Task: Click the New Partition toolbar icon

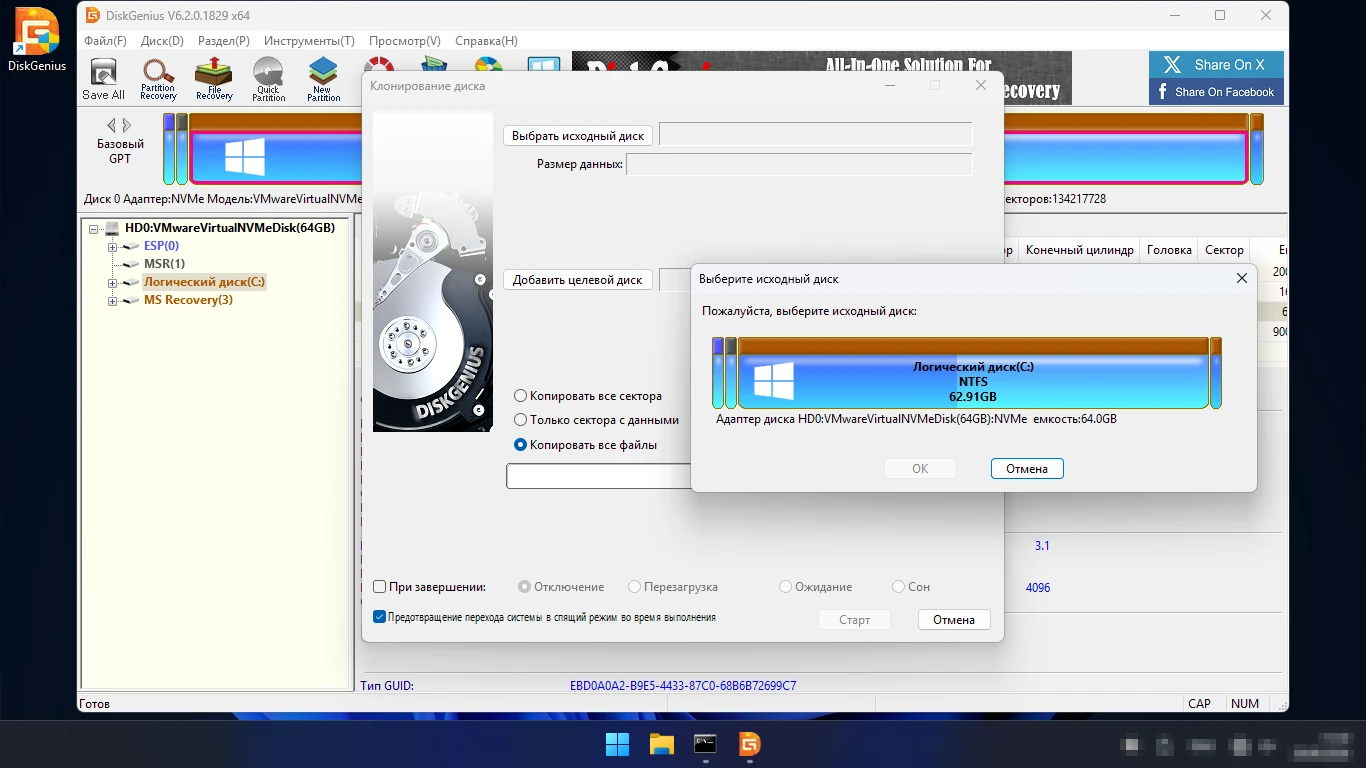Action: [323, 79]
